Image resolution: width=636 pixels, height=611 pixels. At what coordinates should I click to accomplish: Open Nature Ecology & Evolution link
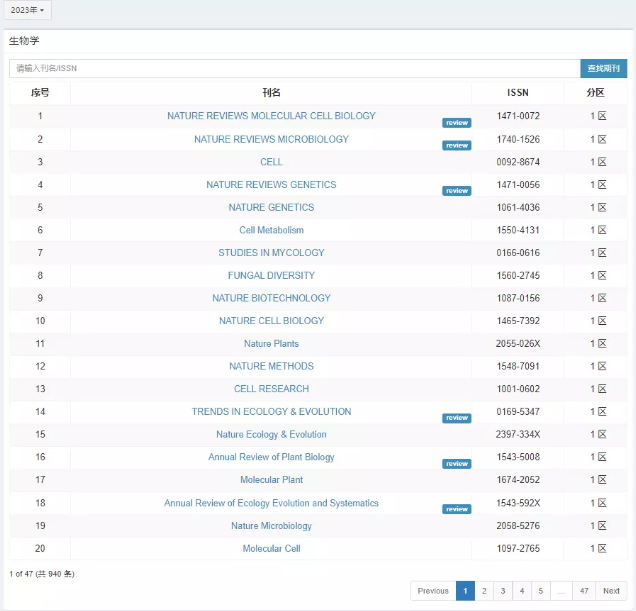[x=271, y=435]
